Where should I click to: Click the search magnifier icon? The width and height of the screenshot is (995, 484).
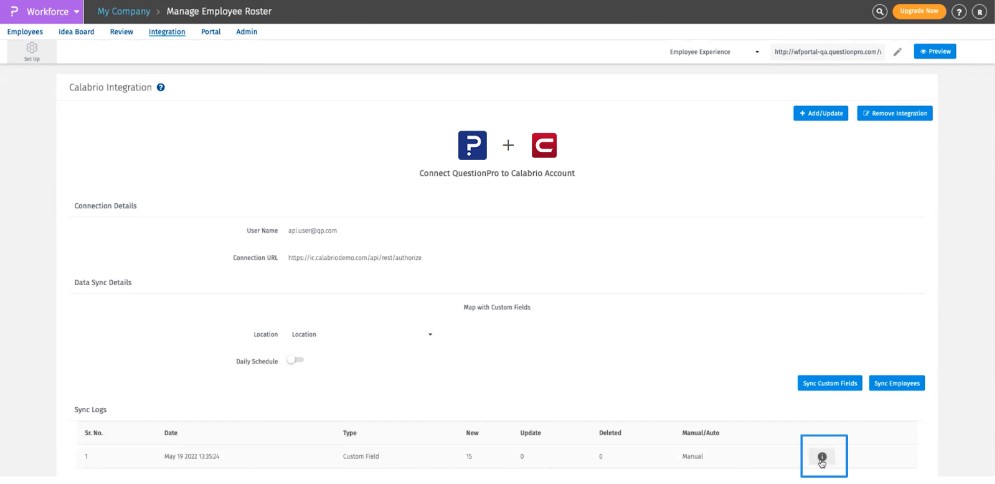879,11
